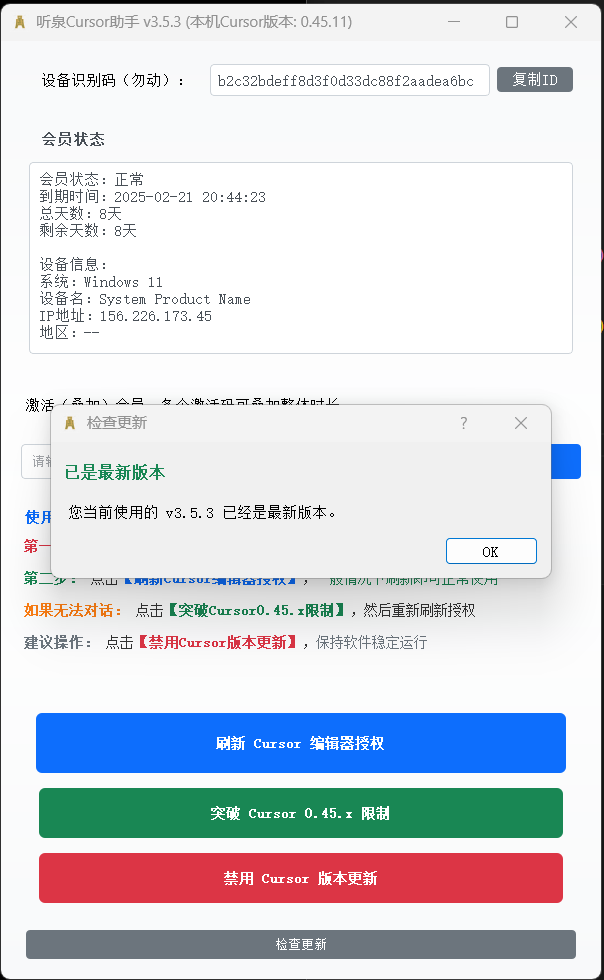Click the gray 检查更新 button at bottom
This screenshot has width=604, height=980.
click(x=301, y=944)
